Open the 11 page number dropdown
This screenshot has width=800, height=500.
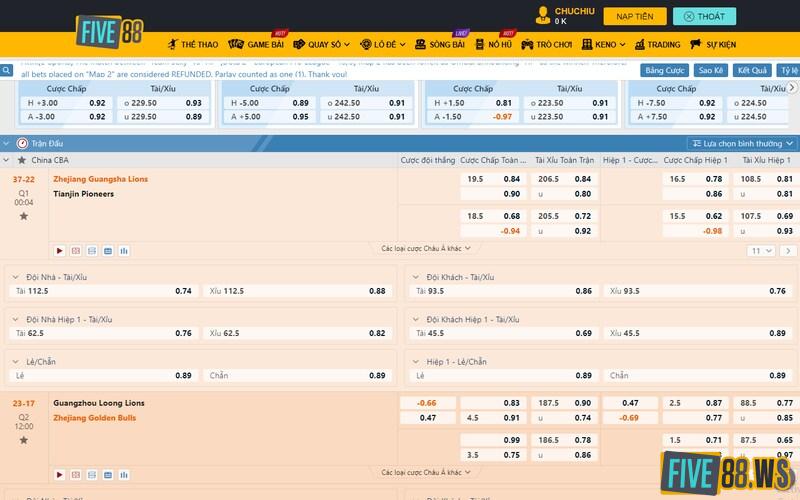point(761,251)
